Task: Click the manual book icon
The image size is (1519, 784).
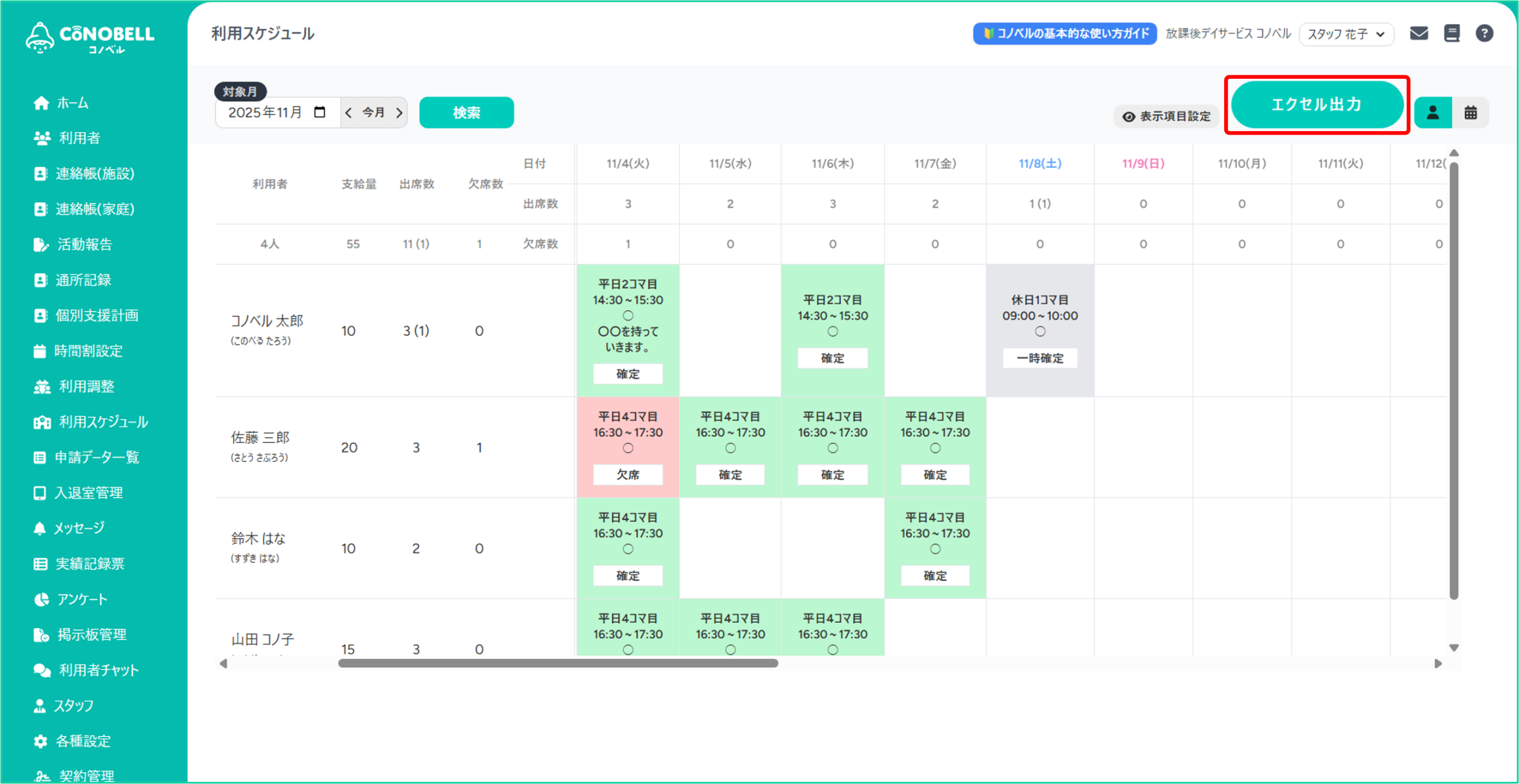Action: click(1451, 34)
